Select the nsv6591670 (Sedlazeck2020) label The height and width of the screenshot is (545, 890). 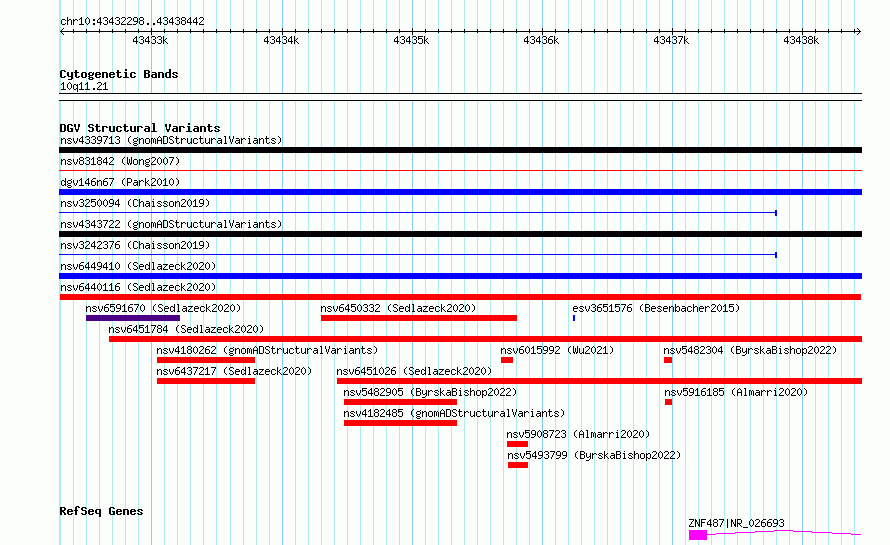163,308
